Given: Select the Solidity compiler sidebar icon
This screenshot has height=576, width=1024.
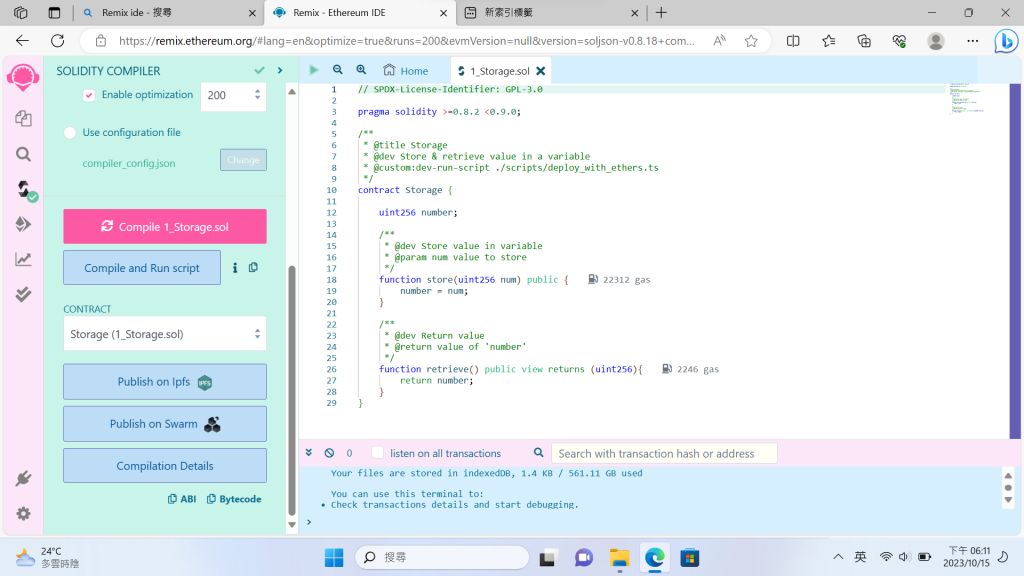Looking at the screenshot, I should click(24, 189).
